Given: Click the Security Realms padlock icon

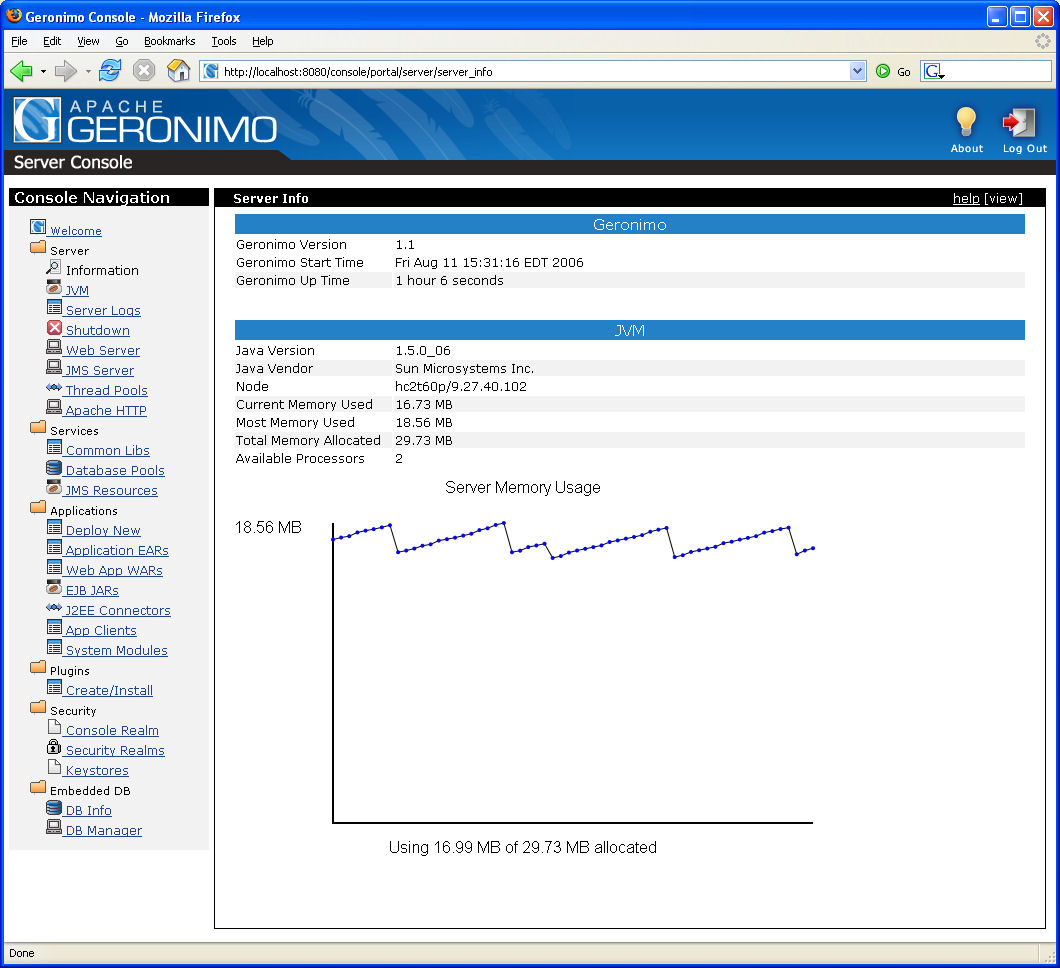Looking at the screenshot, I should pos(54,748).
